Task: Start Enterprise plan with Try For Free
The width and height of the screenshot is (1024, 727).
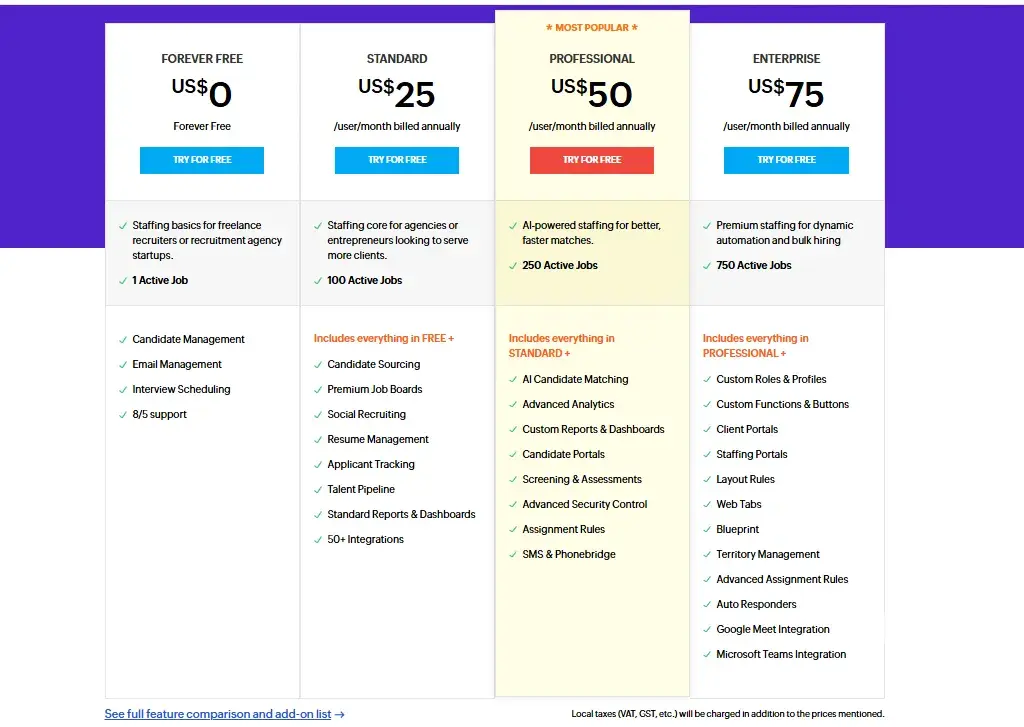Action: pyautogui.click(x=786, y=160)
